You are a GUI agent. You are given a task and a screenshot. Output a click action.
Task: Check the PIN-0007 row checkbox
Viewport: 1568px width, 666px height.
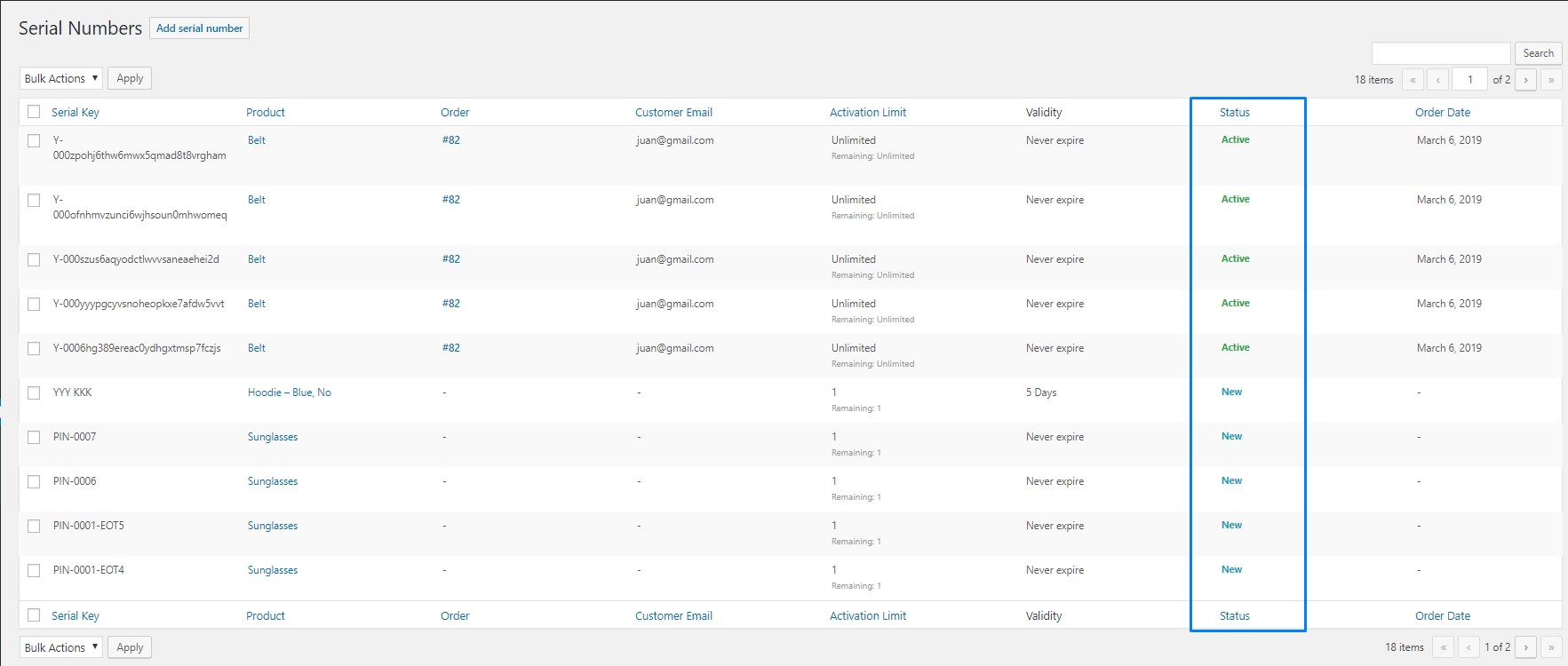click(34, 437)
